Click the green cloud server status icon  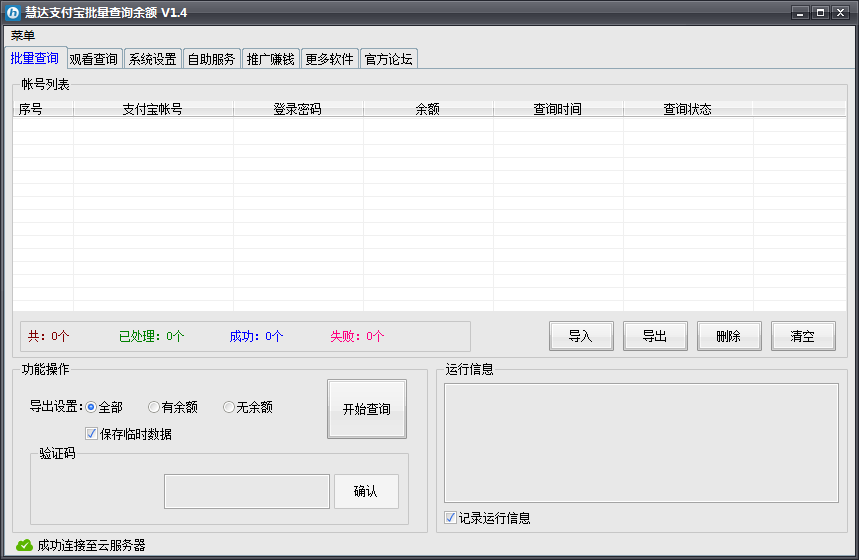pyautogui.click(x=25, y=545)
